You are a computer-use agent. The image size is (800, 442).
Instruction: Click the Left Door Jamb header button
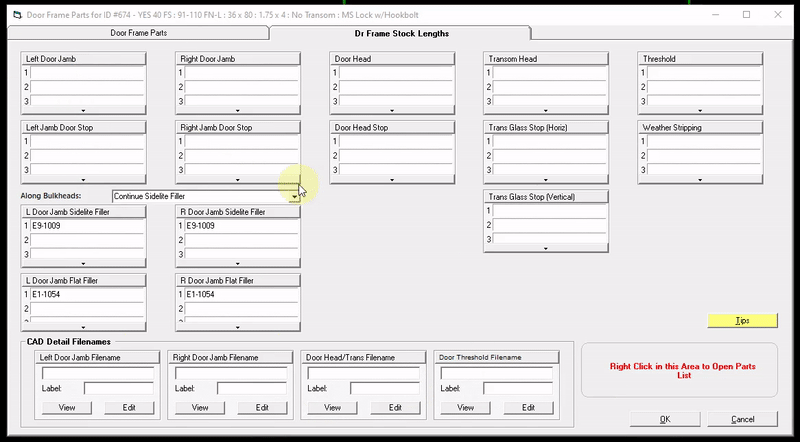coord(83,59)
